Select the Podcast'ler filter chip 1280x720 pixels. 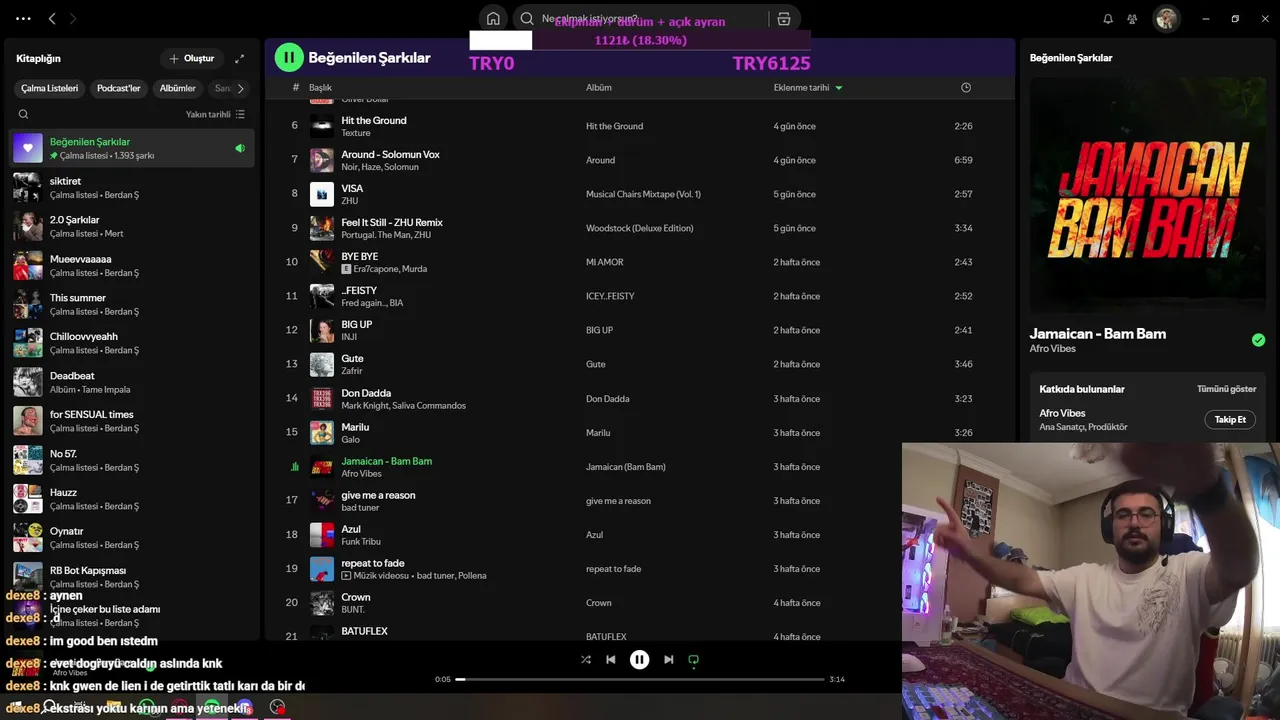click(118, 88)
